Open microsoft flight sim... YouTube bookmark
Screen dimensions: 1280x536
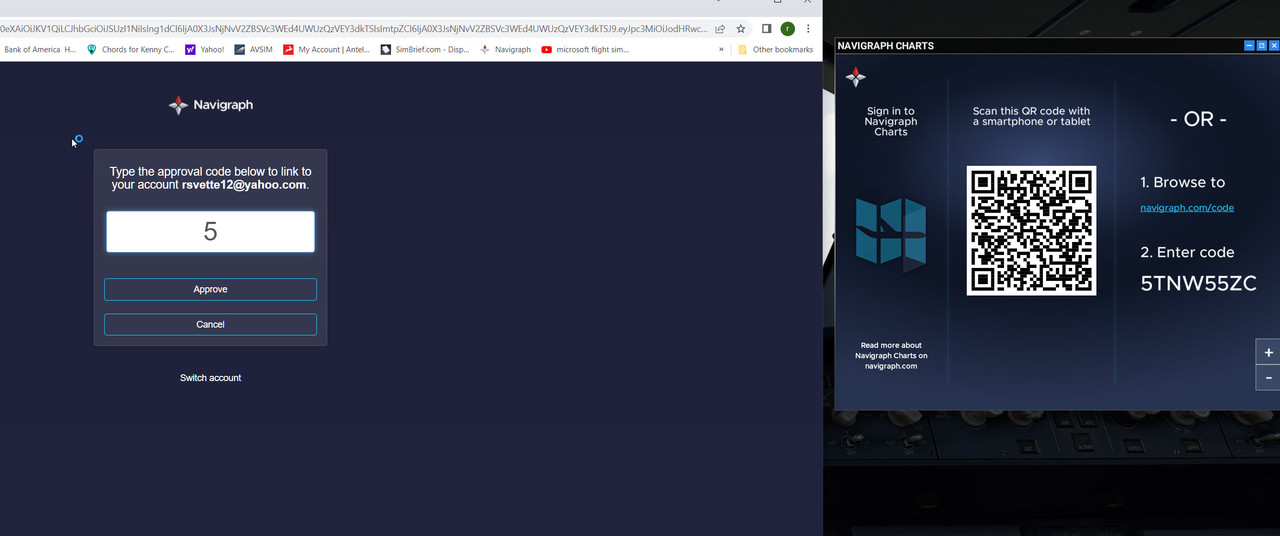pyautogui.click(x=585, y=49)
